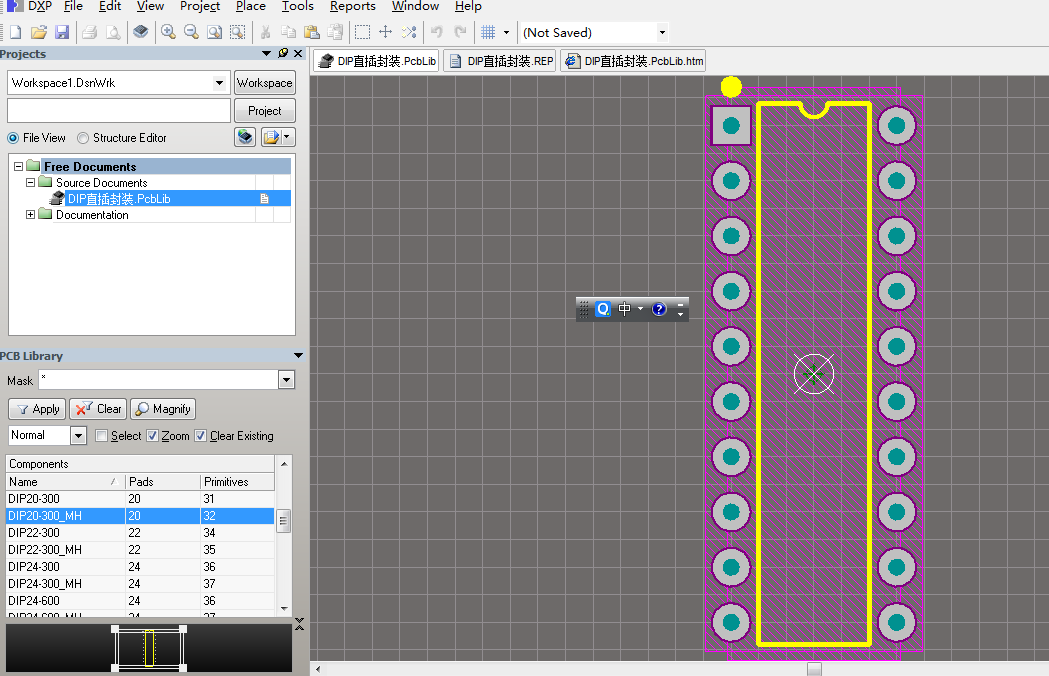Open the folder options icon dropdown arrow
Screen dimensions: 1049x676
point(288,137)
